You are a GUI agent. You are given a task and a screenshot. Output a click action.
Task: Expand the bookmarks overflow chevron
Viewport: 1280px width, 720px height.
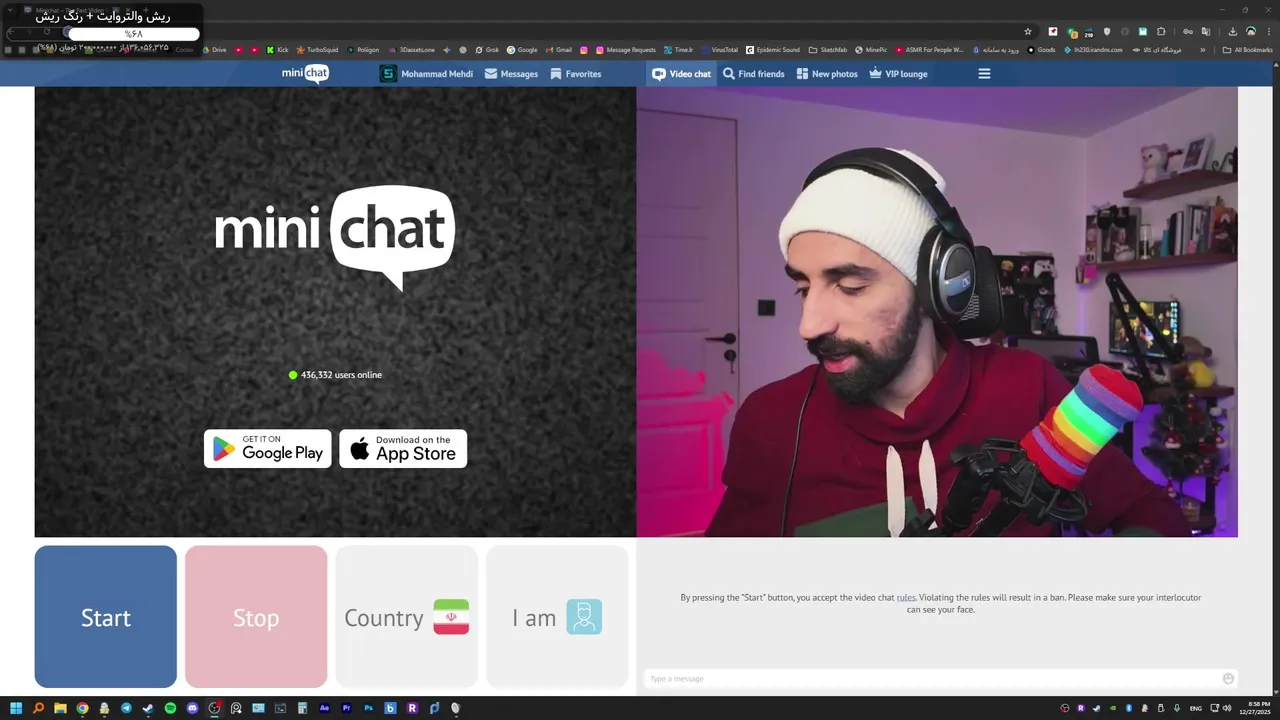pyautogui.click(x=1203, y=50)
